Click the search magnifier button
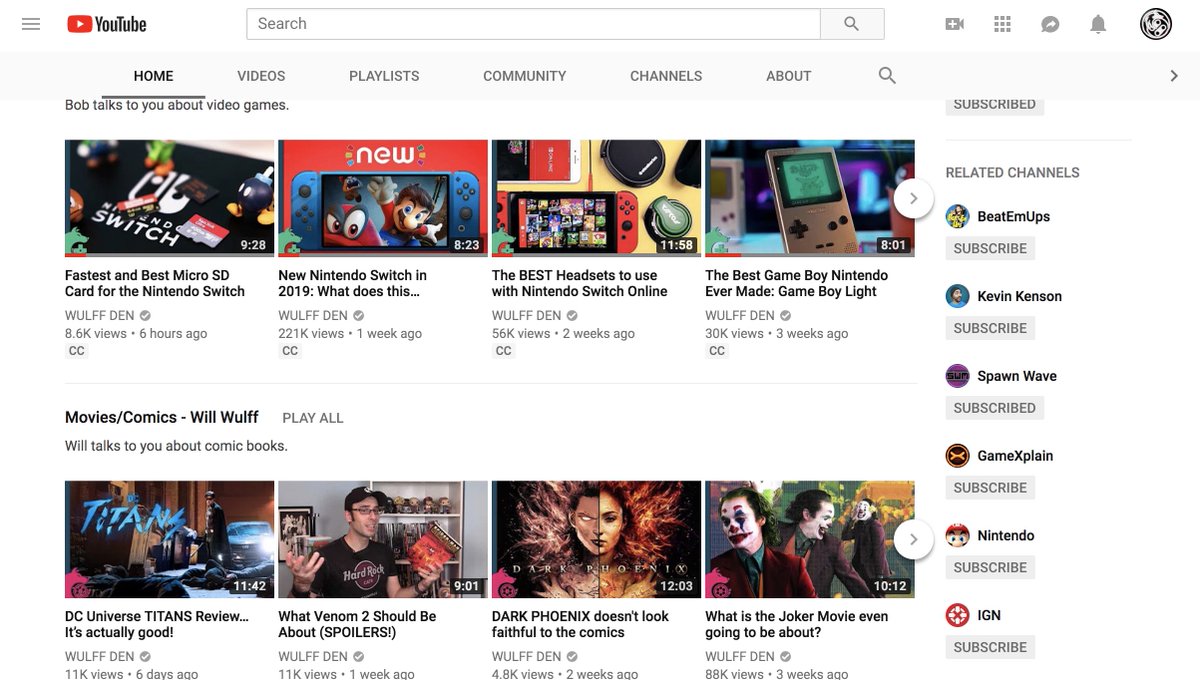Viewport: 1200px width, 680px height. [852, 24]
